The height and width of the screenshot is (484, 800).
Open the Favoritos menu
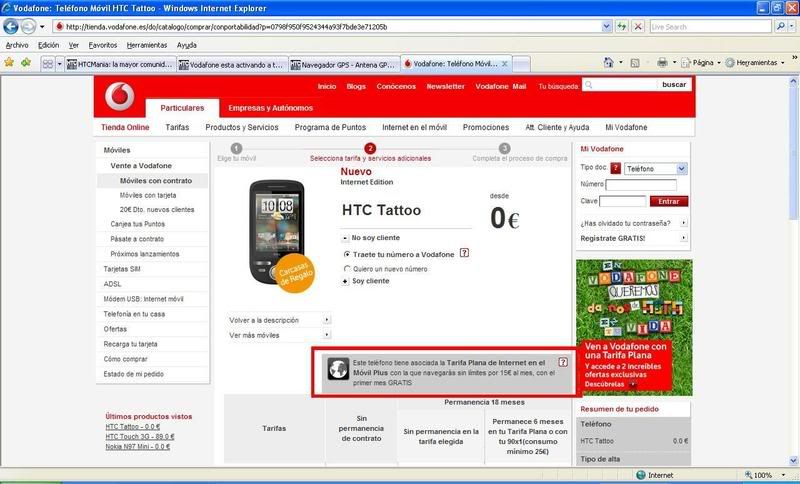click(103, 45)
